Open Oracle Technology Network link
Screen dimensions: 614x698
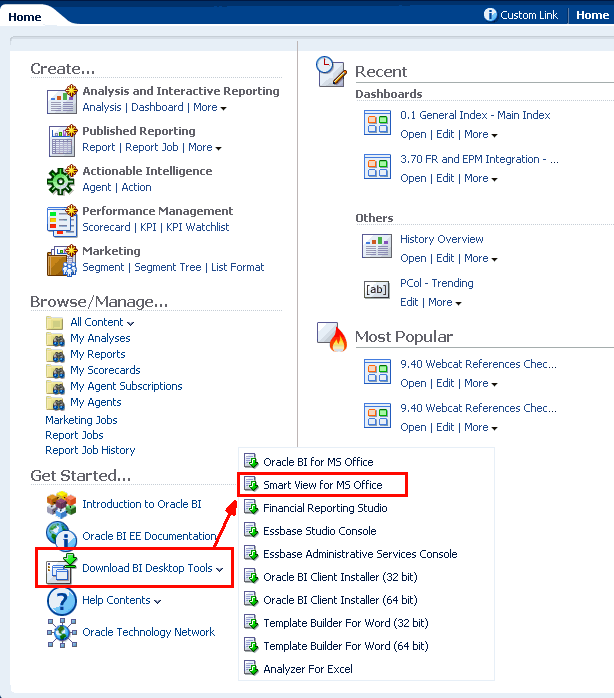click(149, 632)
